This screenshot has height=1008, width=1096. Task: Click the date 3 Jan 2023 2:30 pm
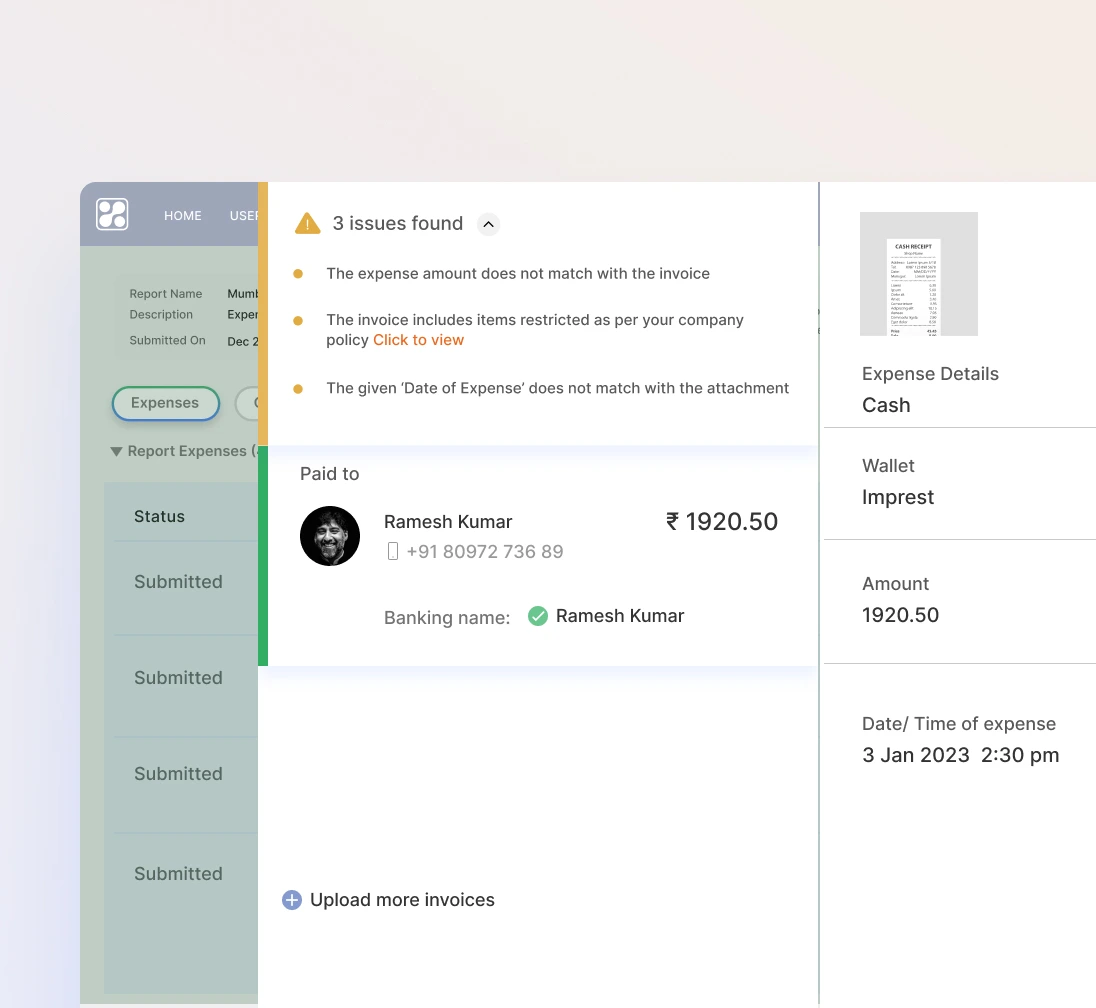pos(960,755)
